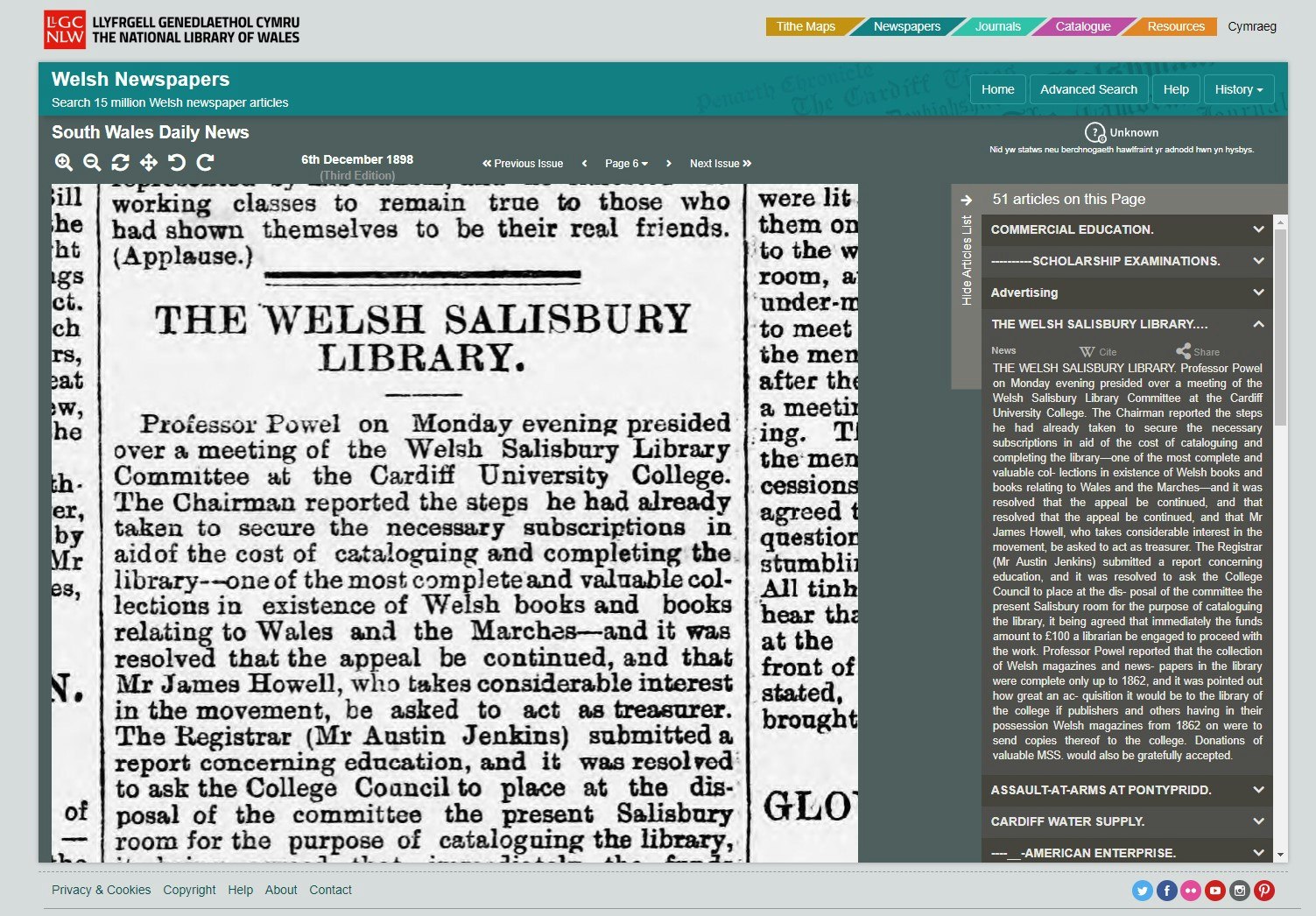
Task: Switch site language to Cymraeg
Action: point(1252,26)
